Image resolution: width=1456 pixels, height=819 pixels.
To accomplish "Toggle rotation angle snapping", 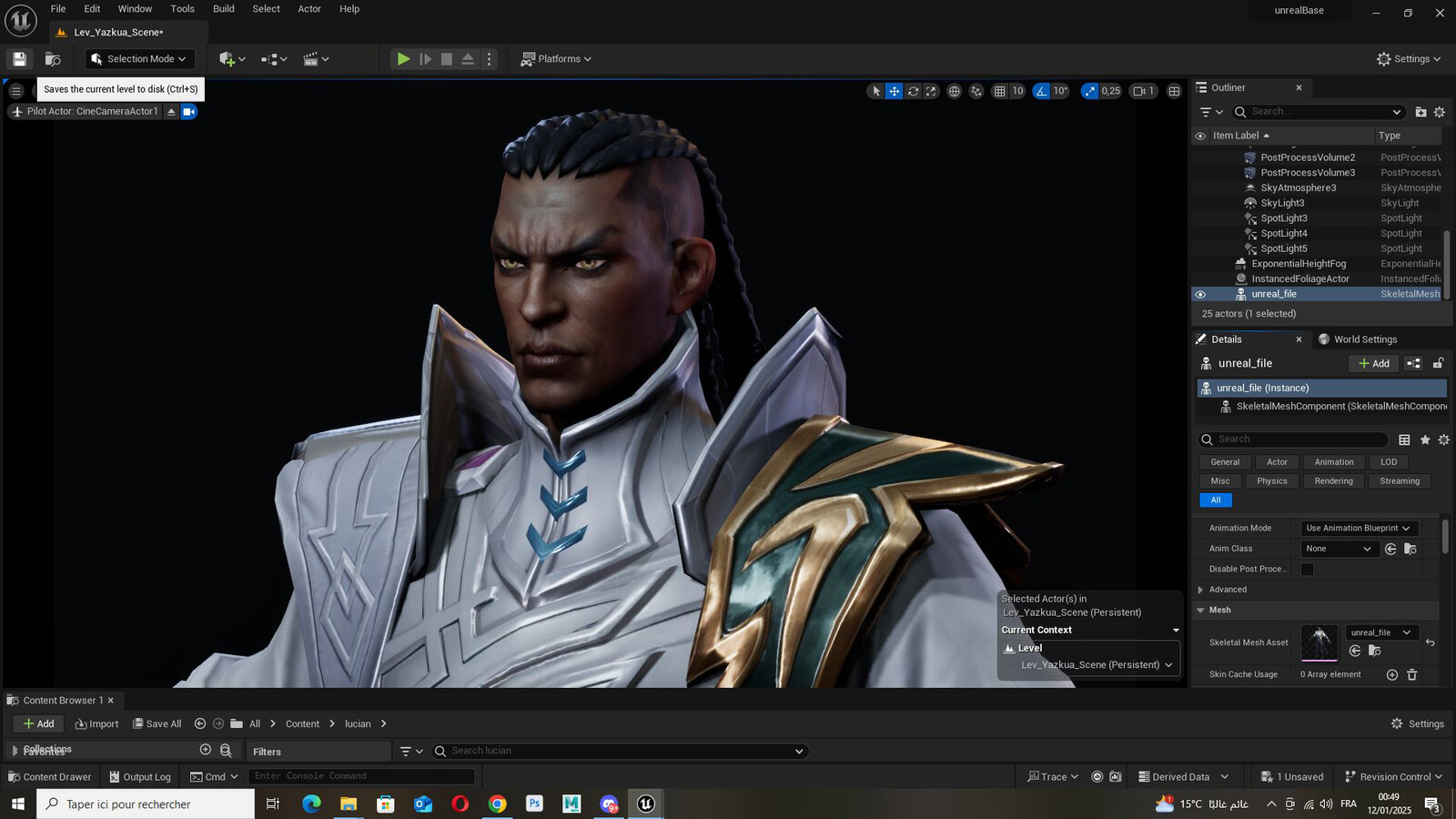I will click(x=1042, y=91).
